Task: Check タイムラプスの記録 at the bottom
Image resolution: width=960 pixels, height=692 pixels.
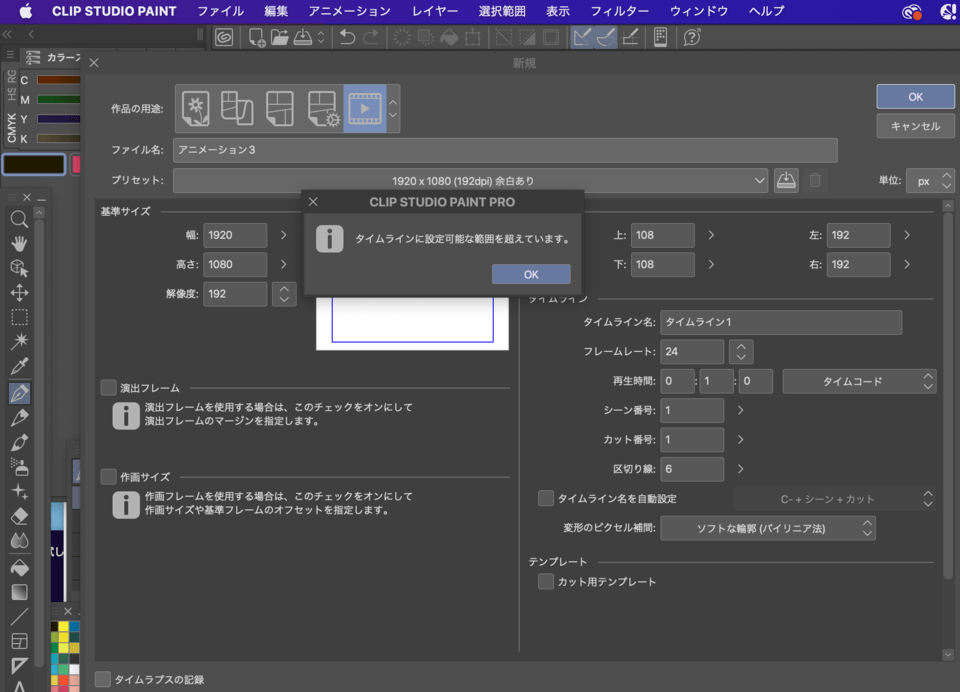Action: pos(102,678)
